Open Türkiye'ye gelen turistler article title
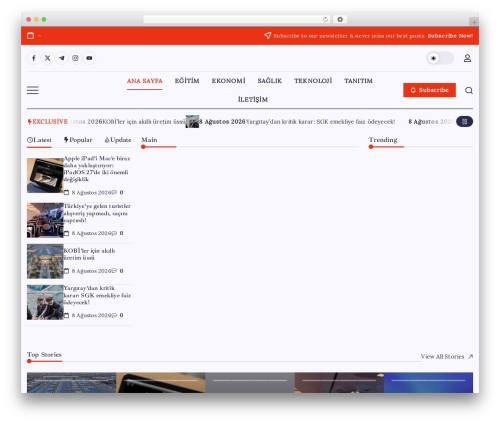 (x=97, y=213)
